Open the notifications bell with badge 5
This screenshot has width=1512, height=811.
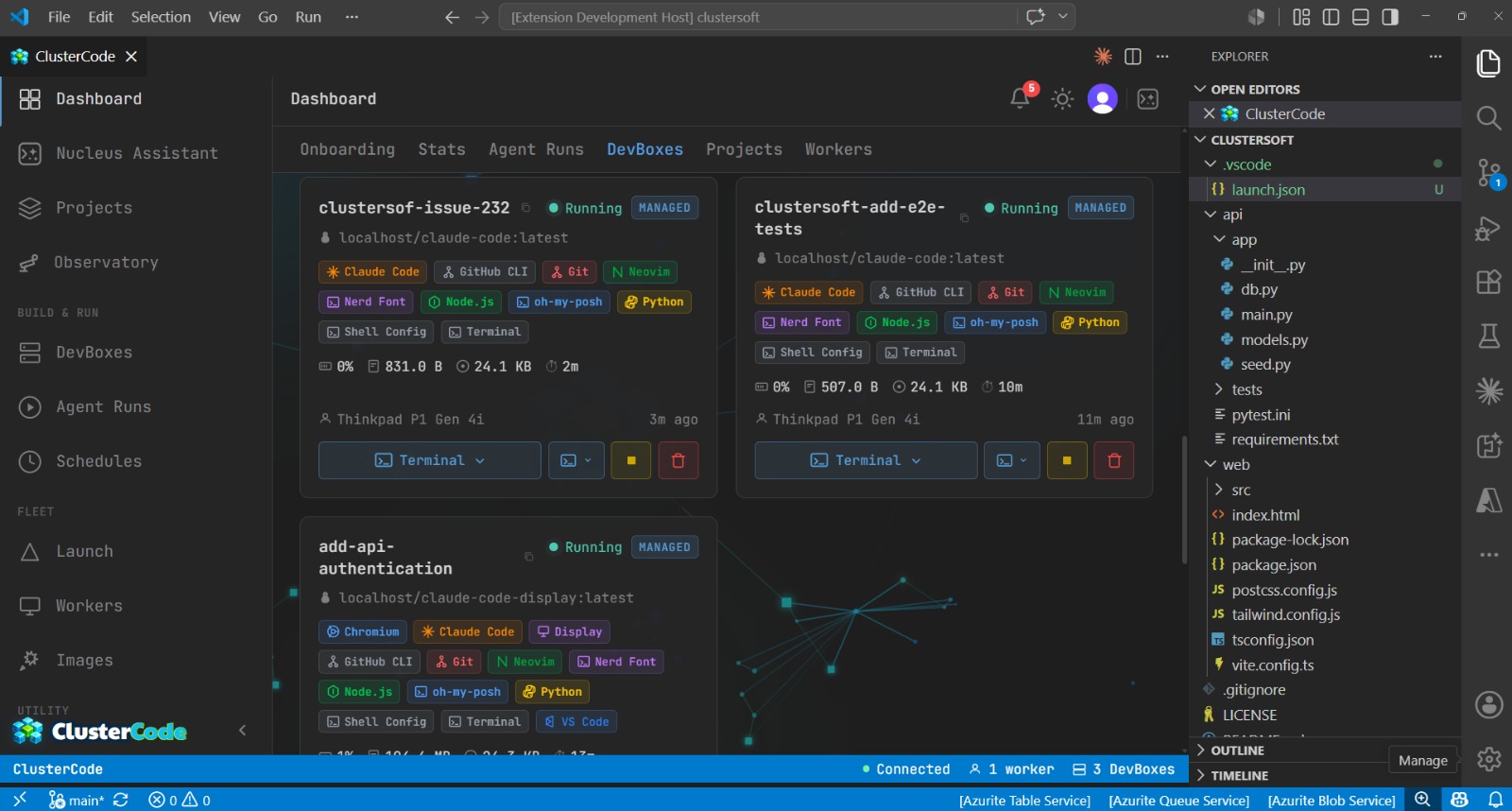[x=1021, y=98]
